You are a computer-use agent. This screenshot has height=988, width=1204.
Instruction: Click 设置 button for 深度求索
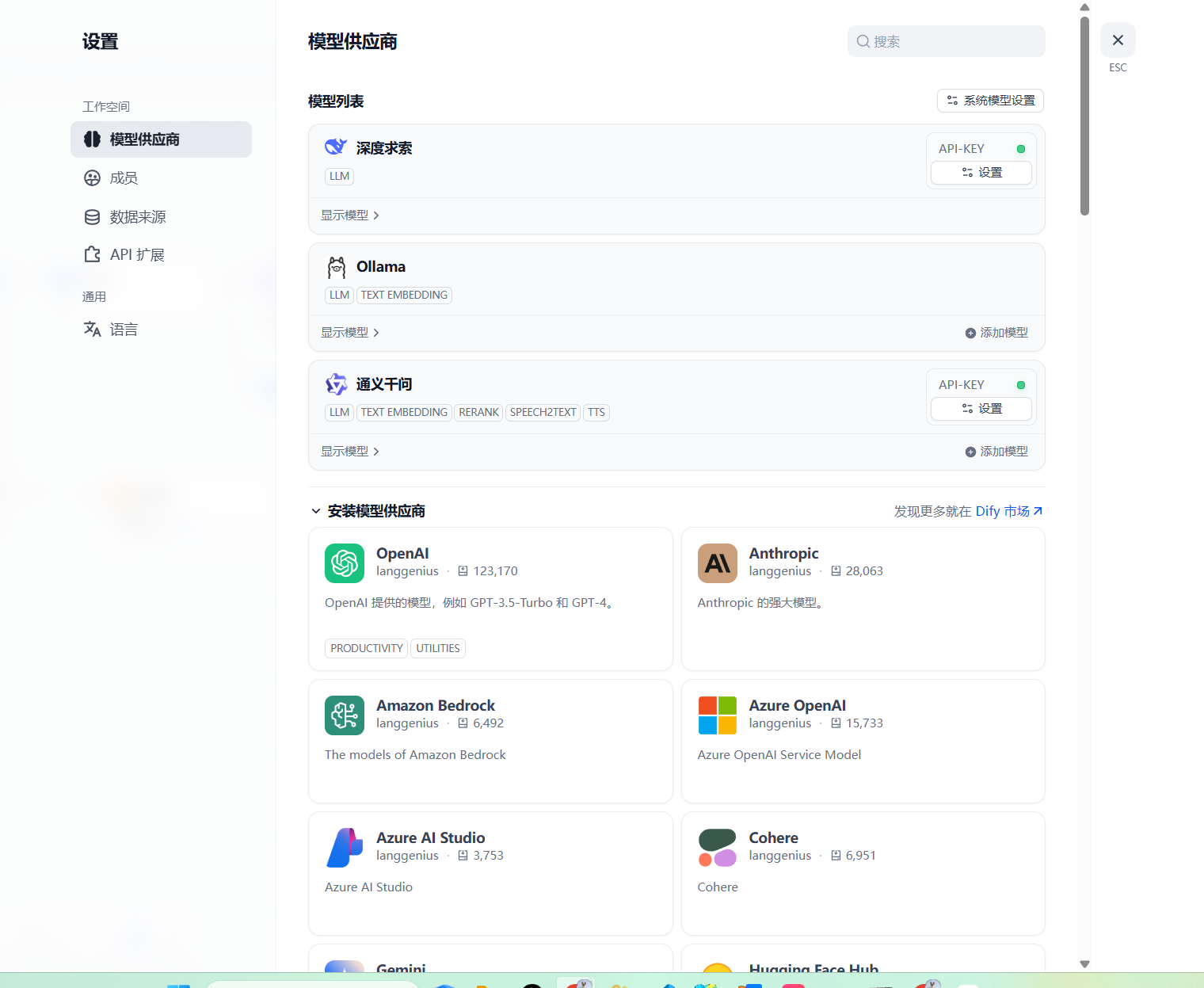[981, 173]
